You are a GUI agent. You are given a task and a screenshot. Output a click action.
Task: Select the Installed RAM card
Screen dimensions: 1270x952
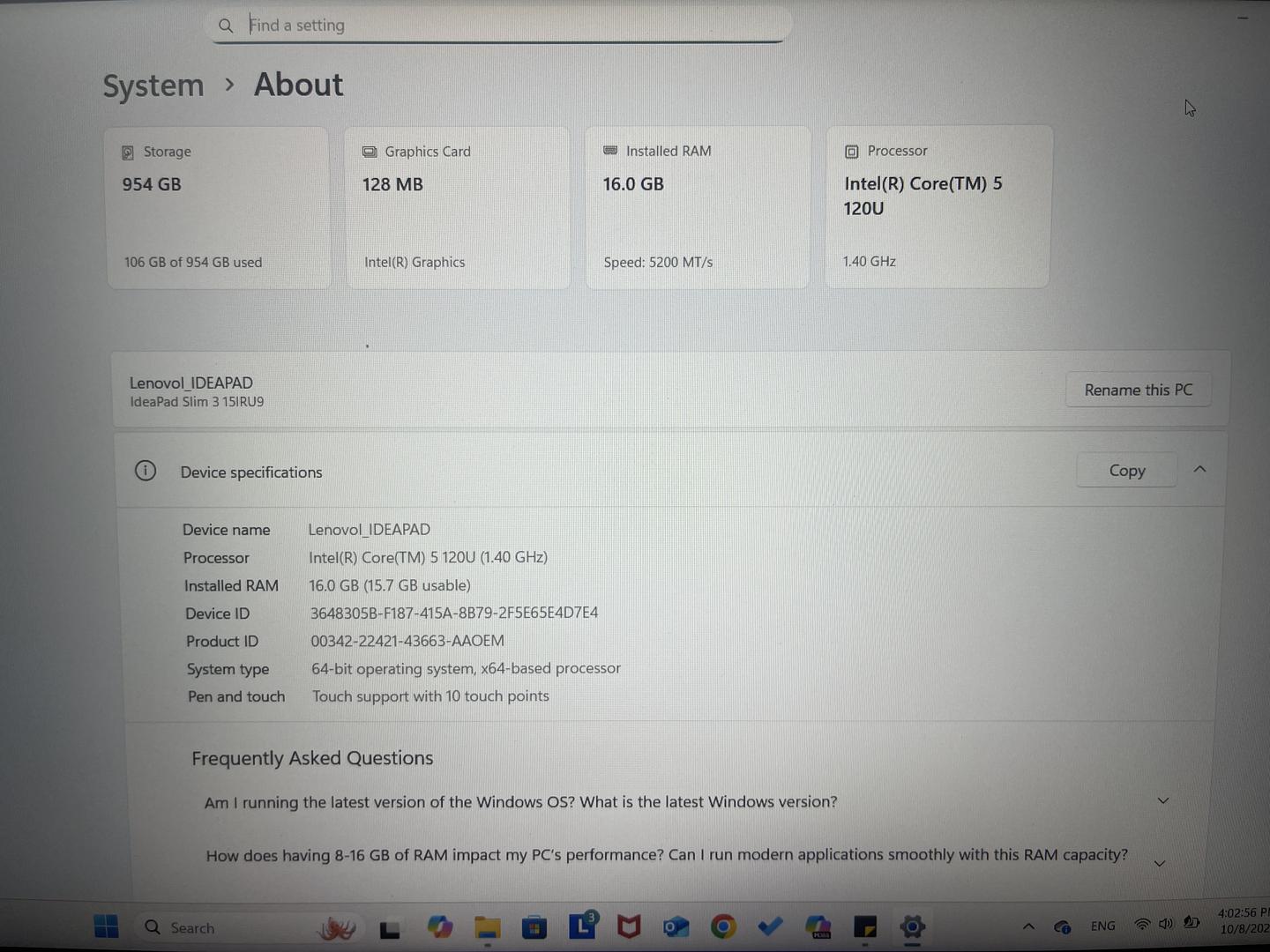tap(698, 207)
